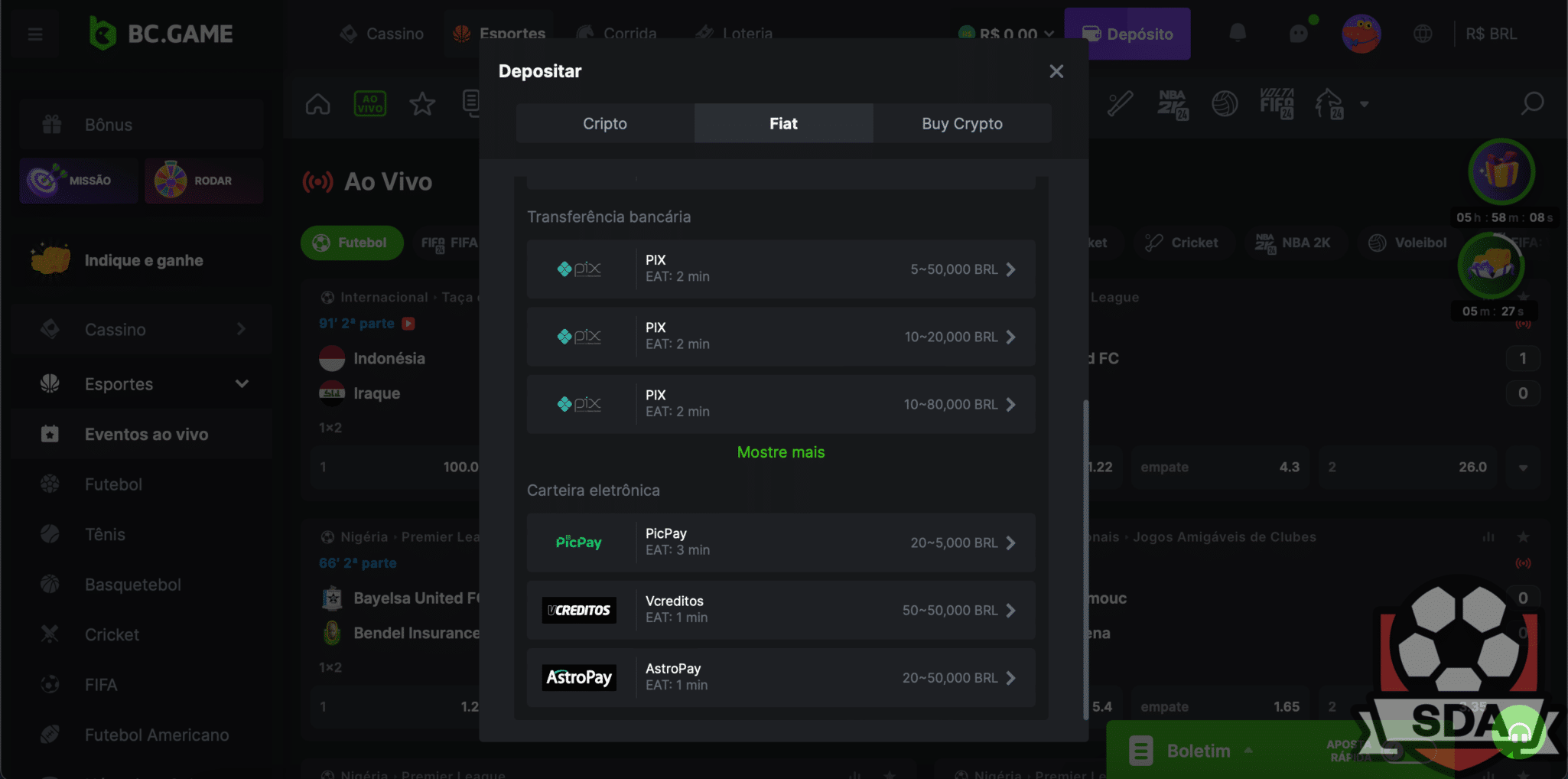Click the home icon in sports toolbar
The height and width of the screenshot is (779, 1568).
318,103
